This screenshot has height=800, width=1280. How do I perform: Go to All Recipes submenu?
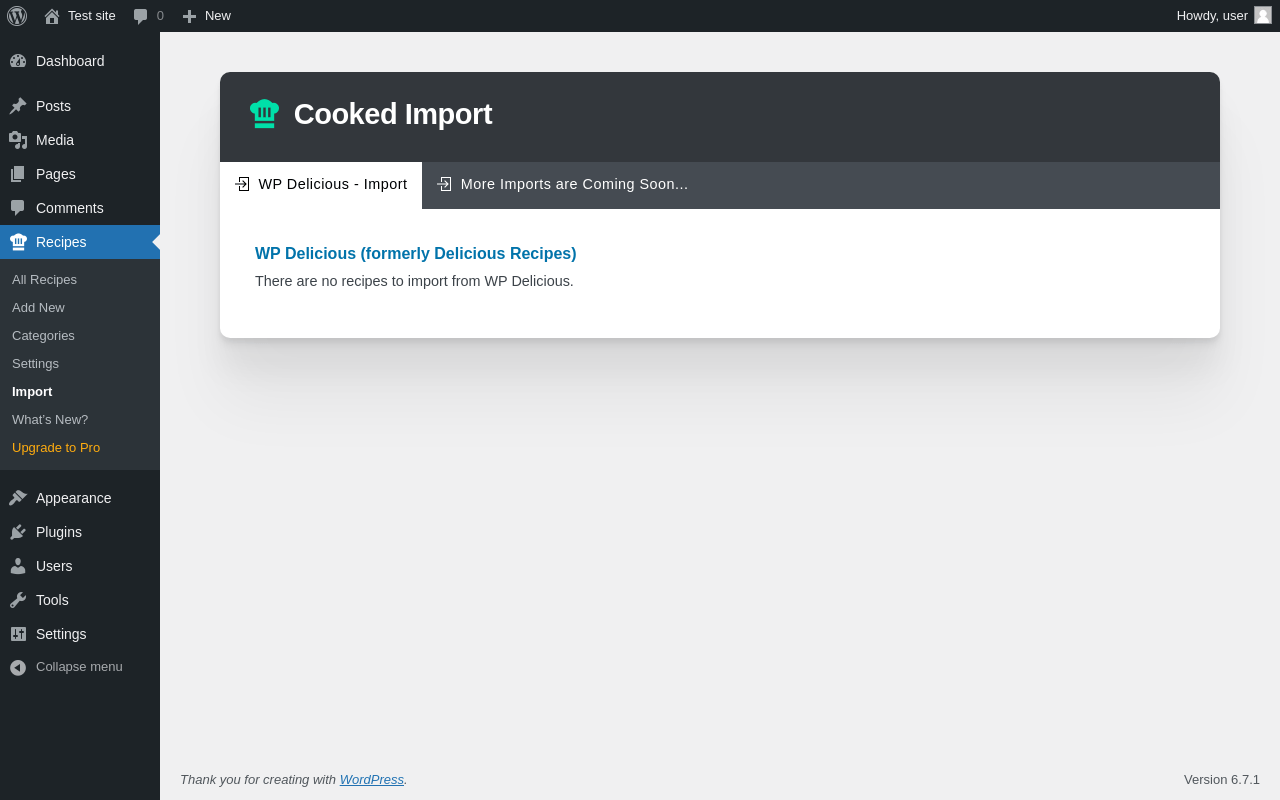pyautogui.click(x=44, y=280)
